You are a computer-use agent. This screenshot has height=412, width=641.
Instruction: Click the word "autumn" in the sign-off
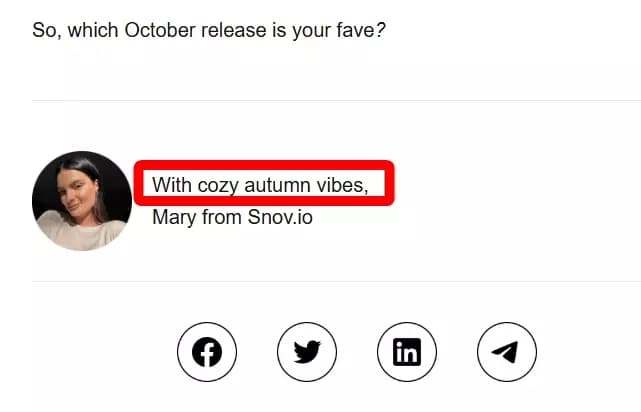click(x=288, y=185)
